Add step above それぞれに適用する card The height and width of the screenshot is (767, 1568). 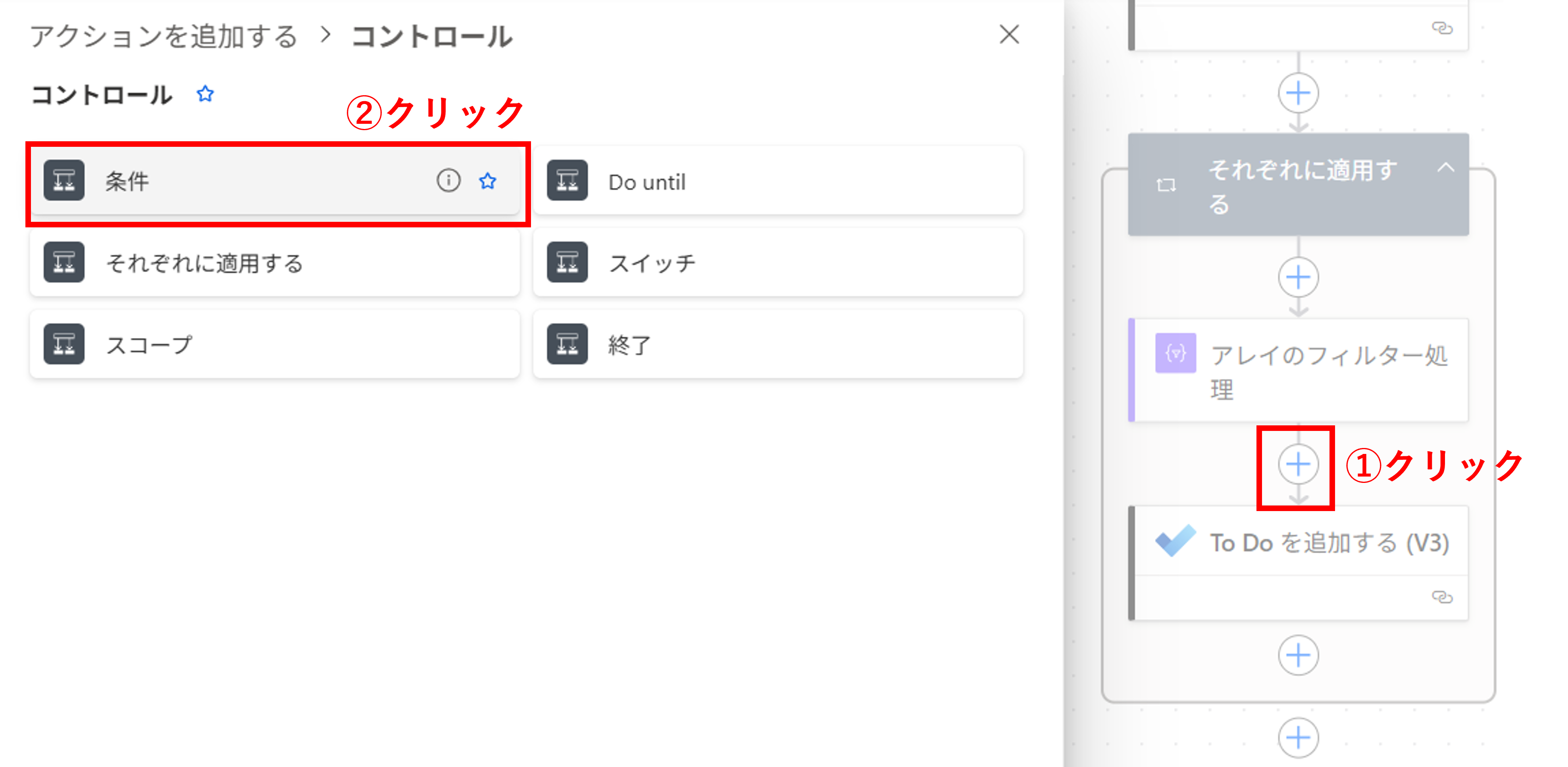coord(1299,93)
